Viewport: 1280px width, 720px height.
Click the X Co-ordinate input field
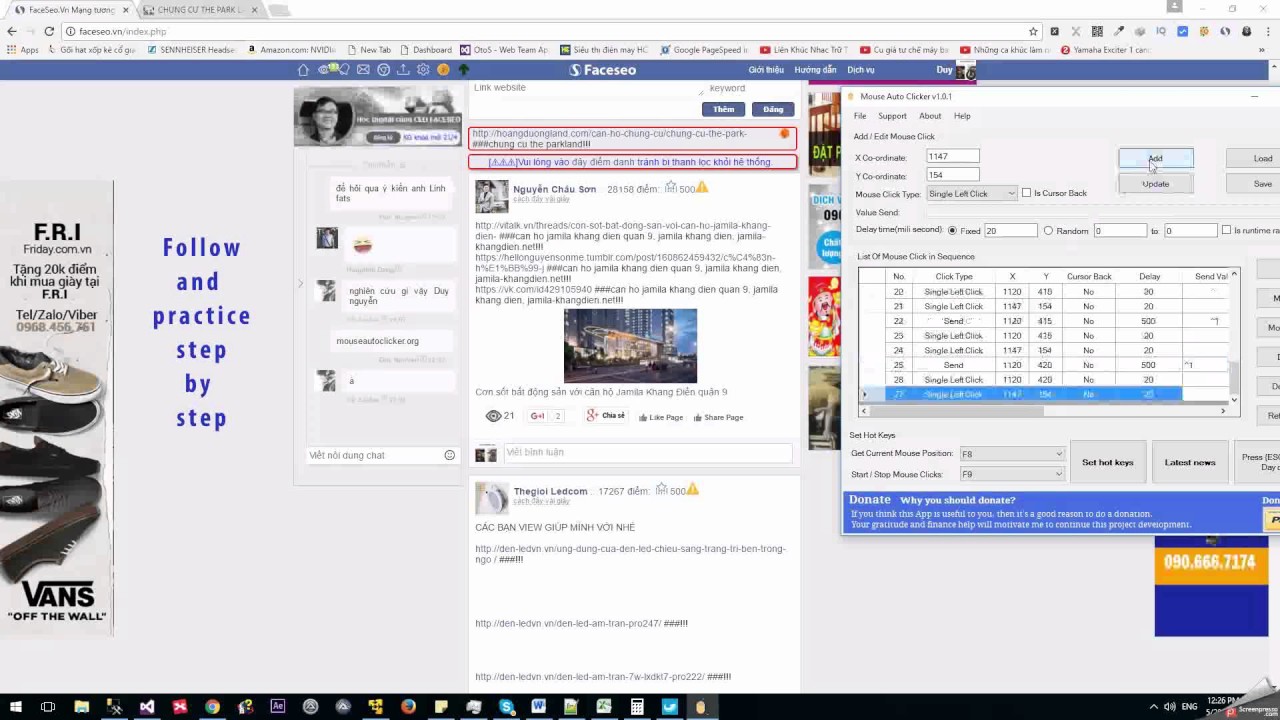click(x=952, y=156)
